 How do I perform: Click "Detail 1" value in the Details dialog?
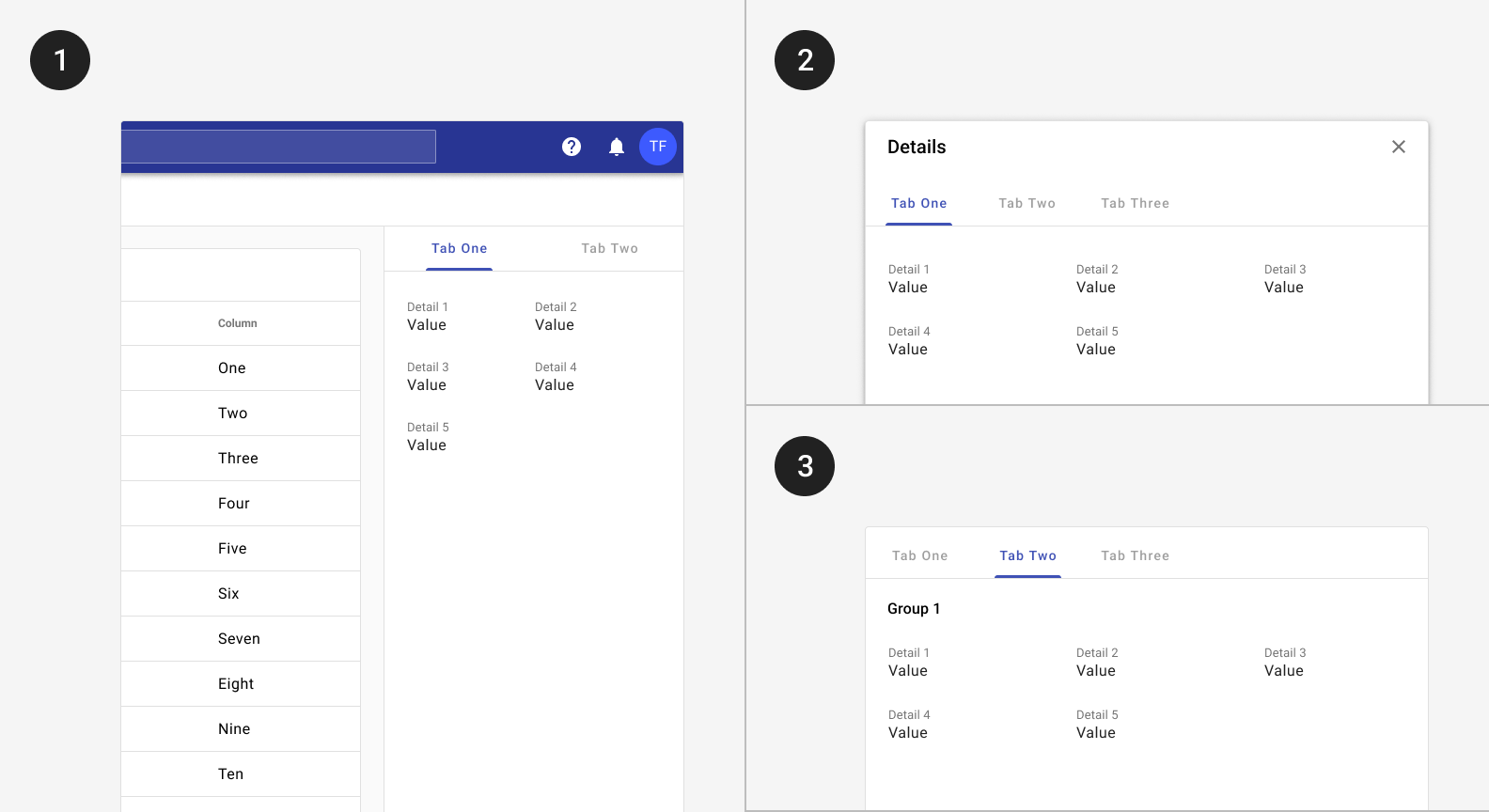pyautogui.click(x=908, y=288)
